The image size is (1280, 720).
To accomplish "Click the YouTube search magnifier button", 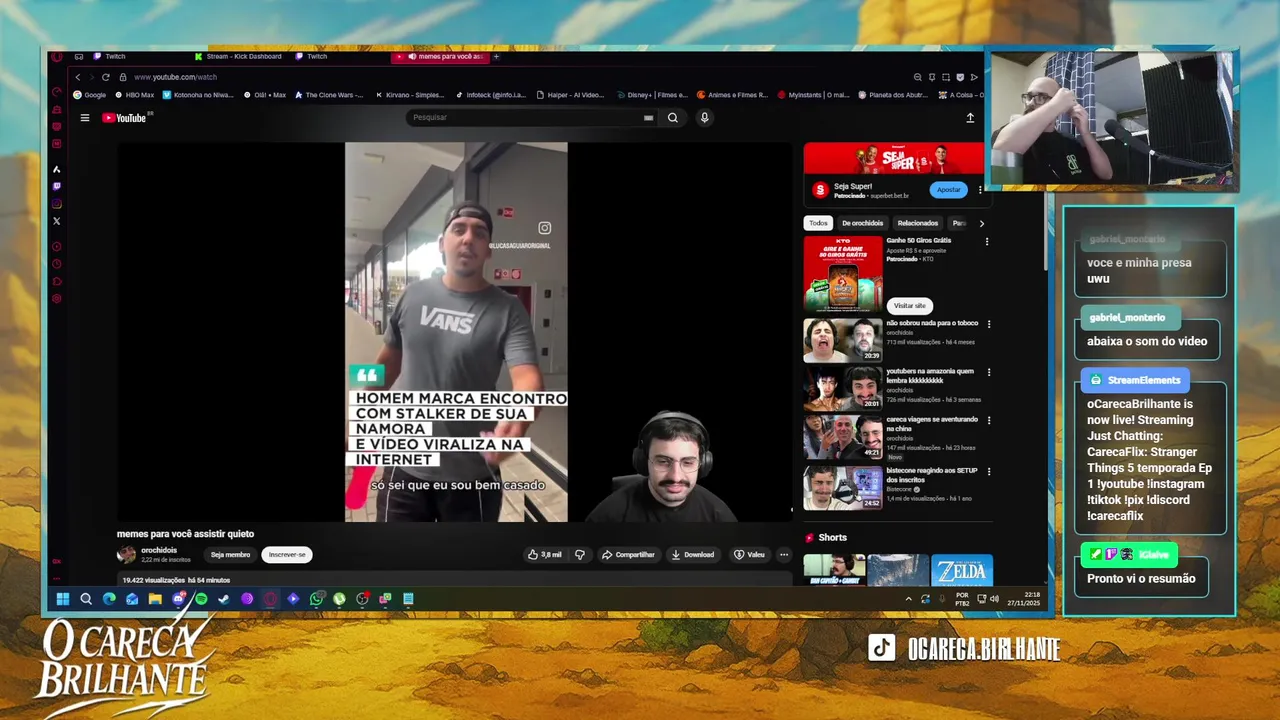I will tap(673, 118).
